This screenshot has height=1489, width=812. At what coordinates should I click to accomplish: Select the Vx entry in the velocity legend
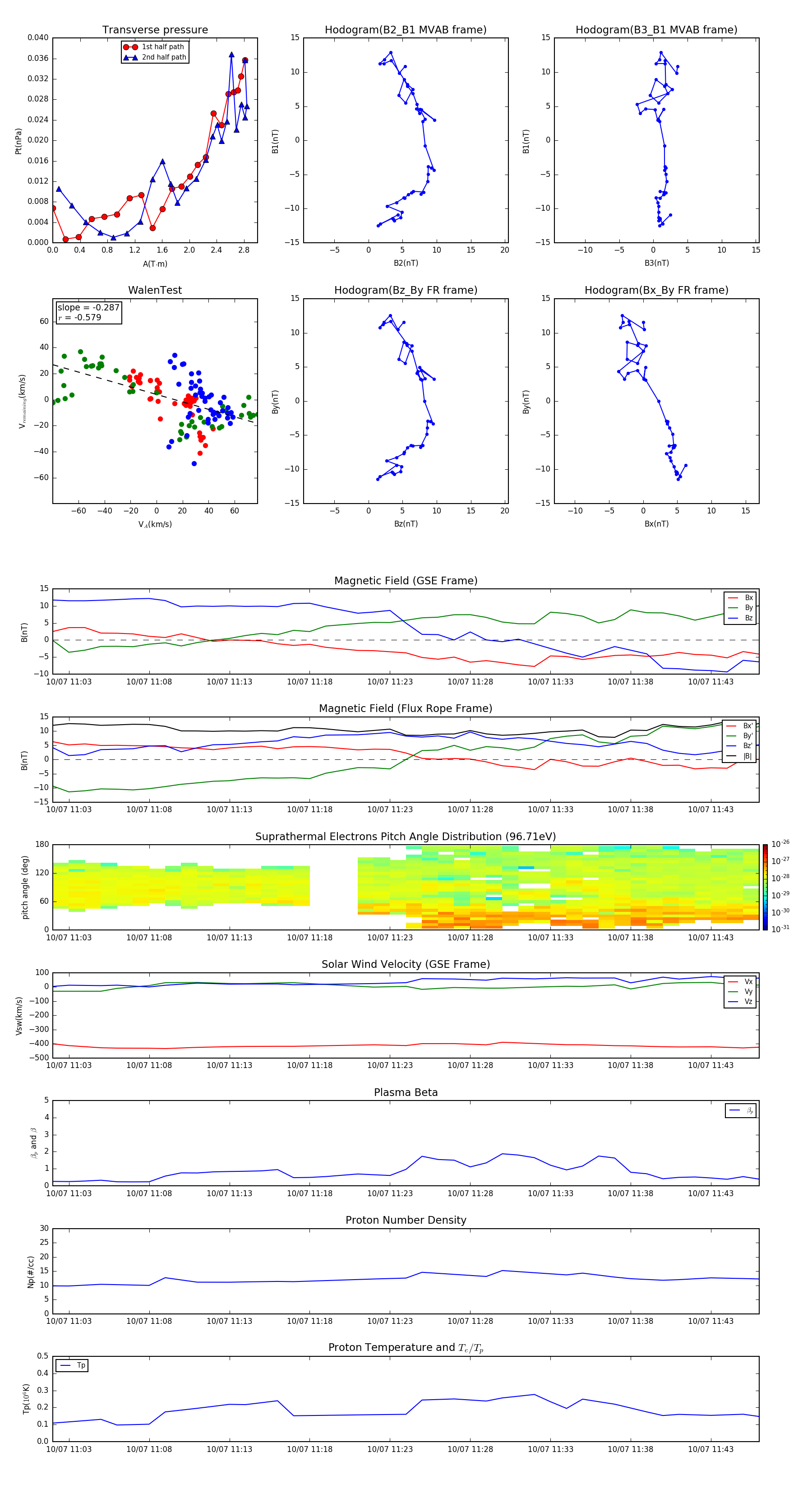click(740, 981)
